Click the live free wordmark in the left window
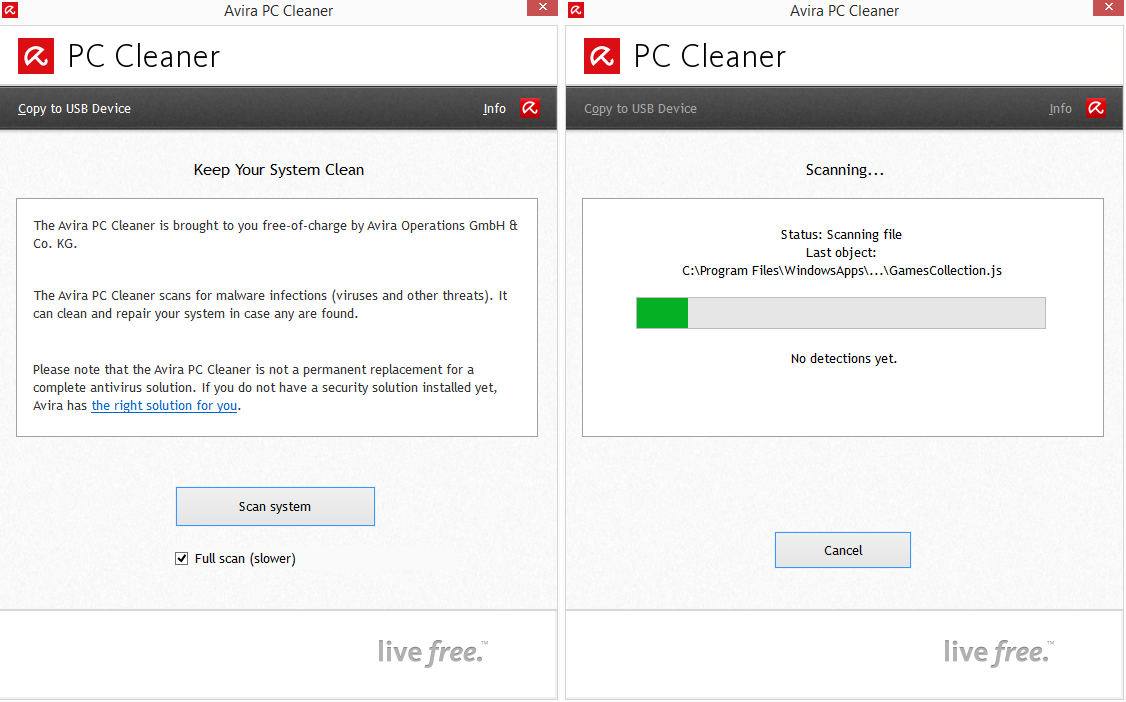The width and height of the screenshot is (1126, 702). click(432, 651)
